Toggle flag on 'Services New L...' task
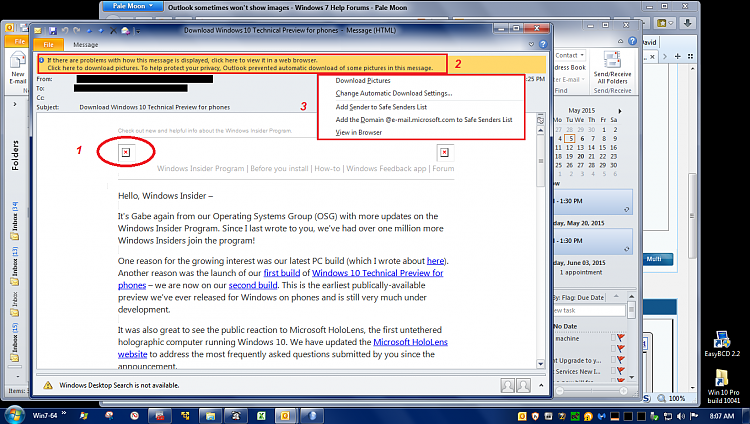This screenshot has height=424, width=750. 621,371
